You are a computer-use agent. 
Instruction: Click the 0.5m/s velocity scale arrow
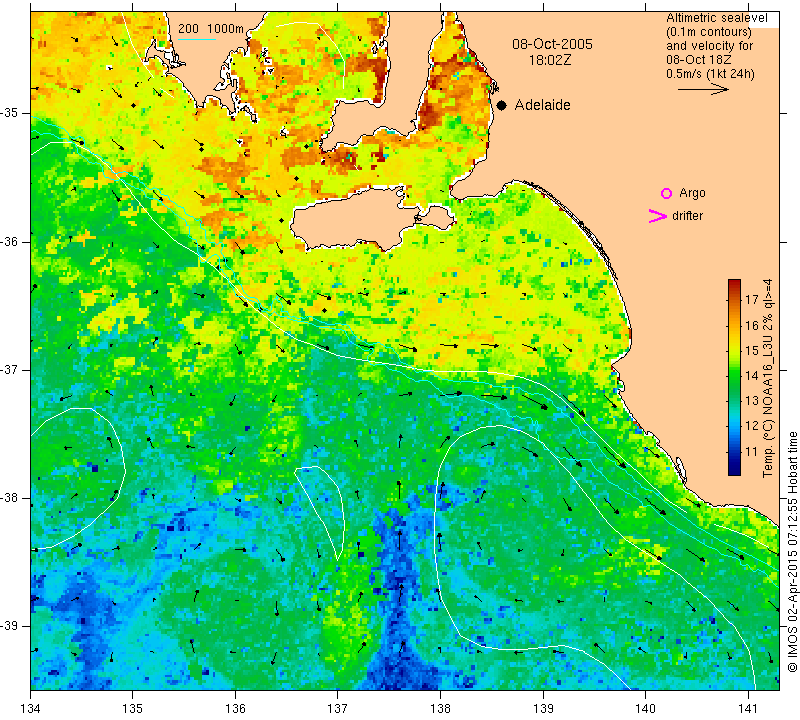(x=703, y=89)
